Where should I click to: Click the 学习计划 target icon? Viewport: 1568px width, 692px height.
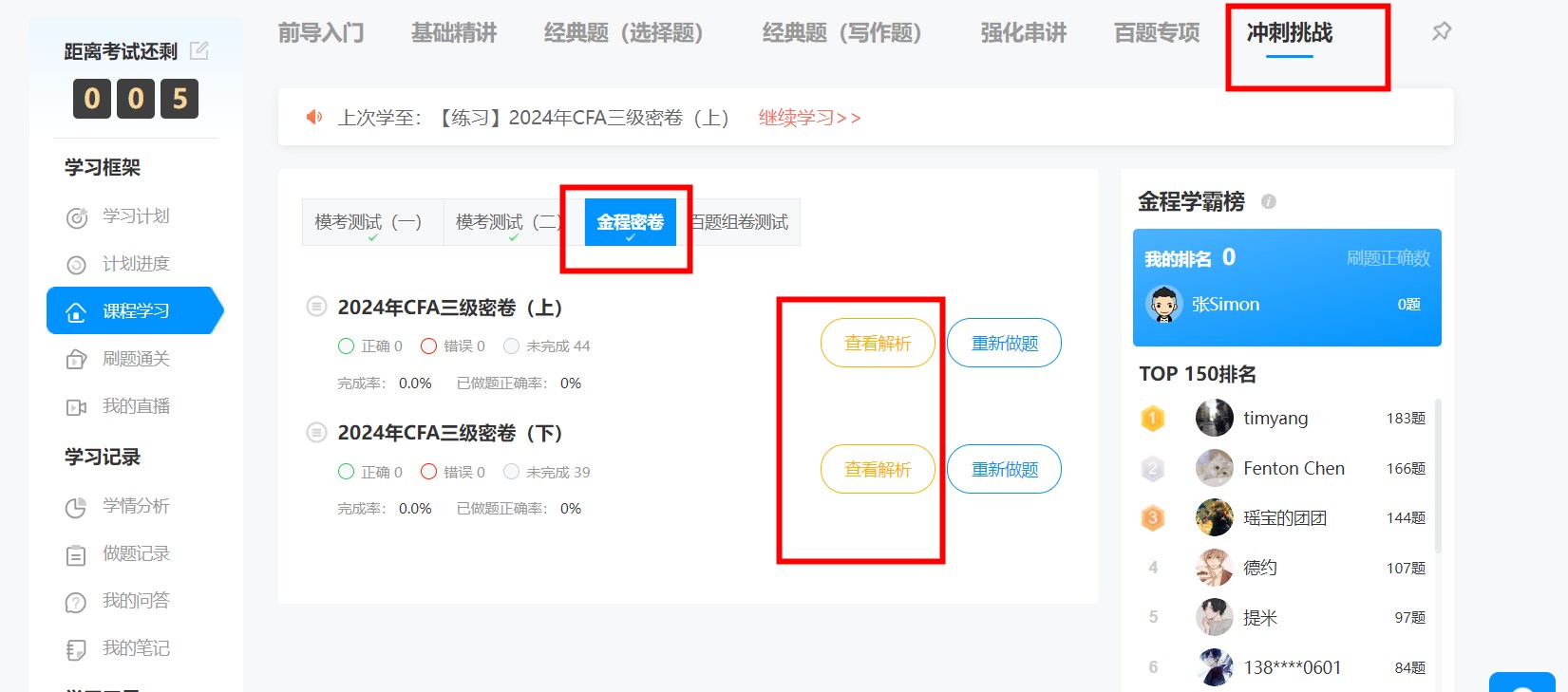point(76,217)
